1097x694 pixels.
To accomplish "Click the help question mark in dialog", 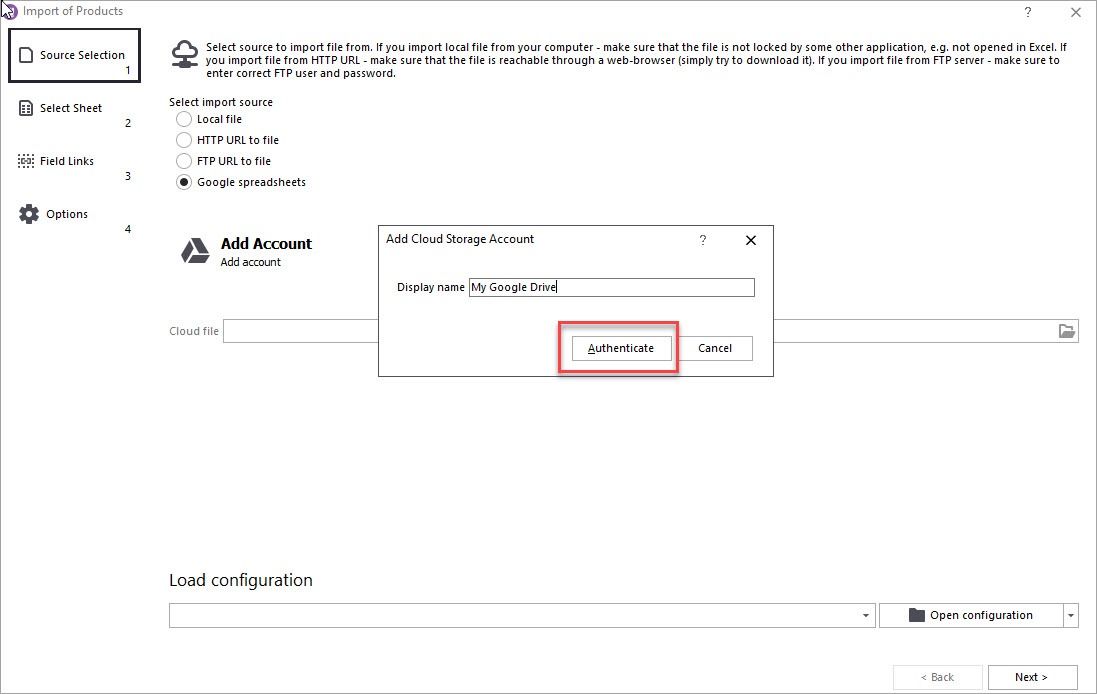I will pos(703,240).
